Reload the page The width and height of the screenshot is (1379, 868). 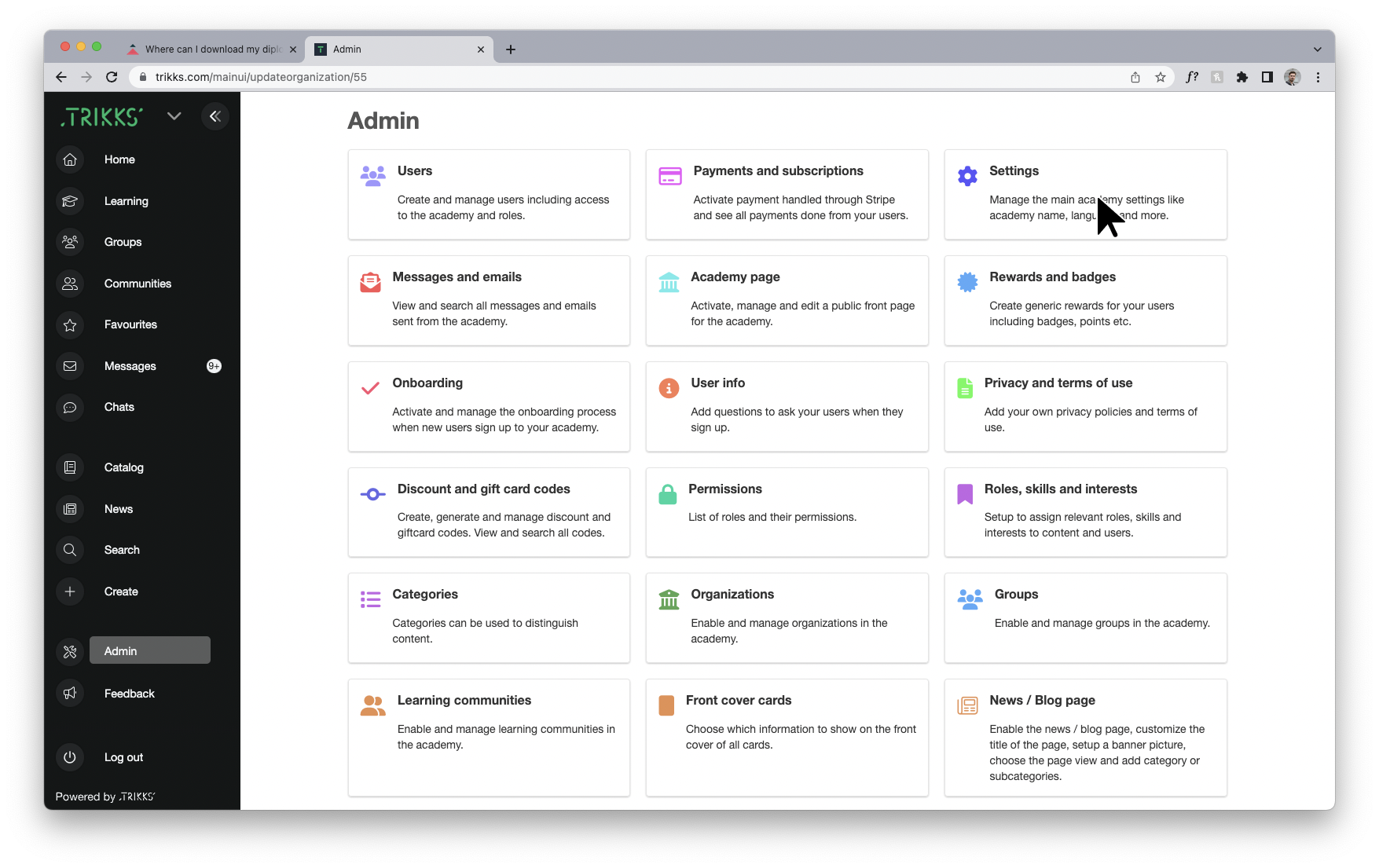[112, 77]
